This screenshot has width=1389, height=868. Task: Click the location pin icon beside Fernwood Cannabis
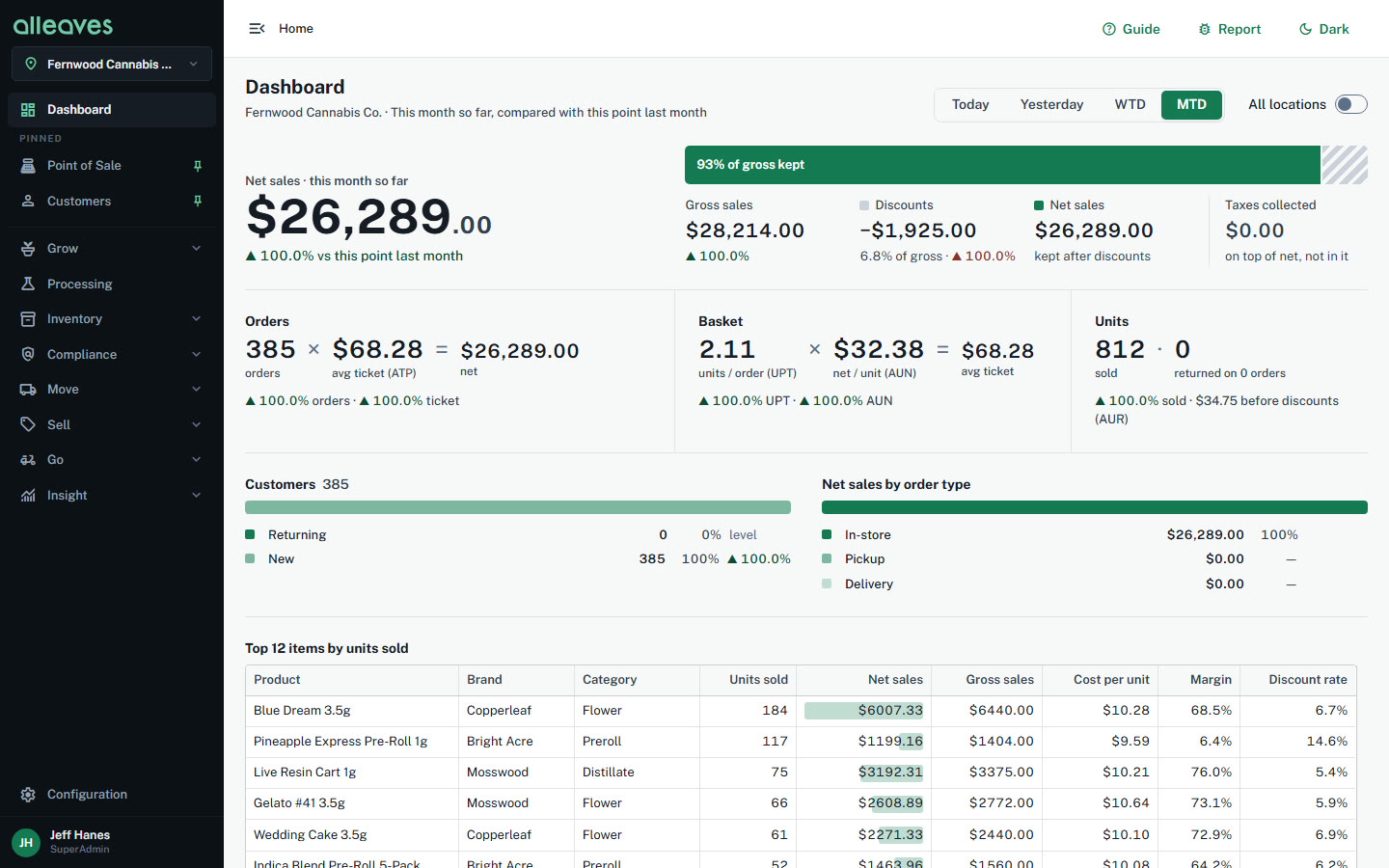click(x=31, y=64)
